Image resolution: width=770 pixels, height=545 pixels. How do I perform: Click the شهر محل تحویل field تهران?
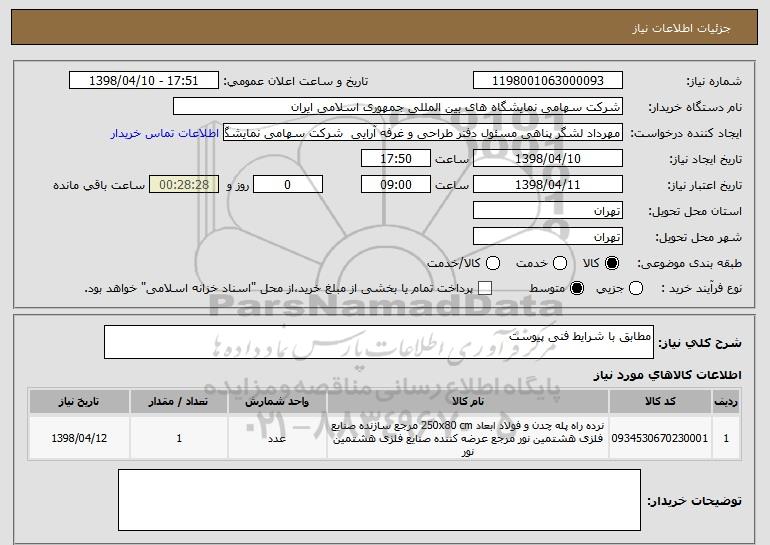point(548,237)
